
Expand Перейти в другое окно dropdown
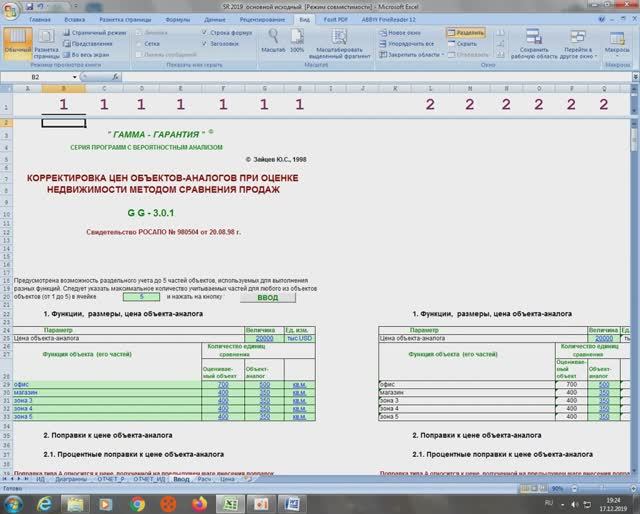click(x=578, y=44)
